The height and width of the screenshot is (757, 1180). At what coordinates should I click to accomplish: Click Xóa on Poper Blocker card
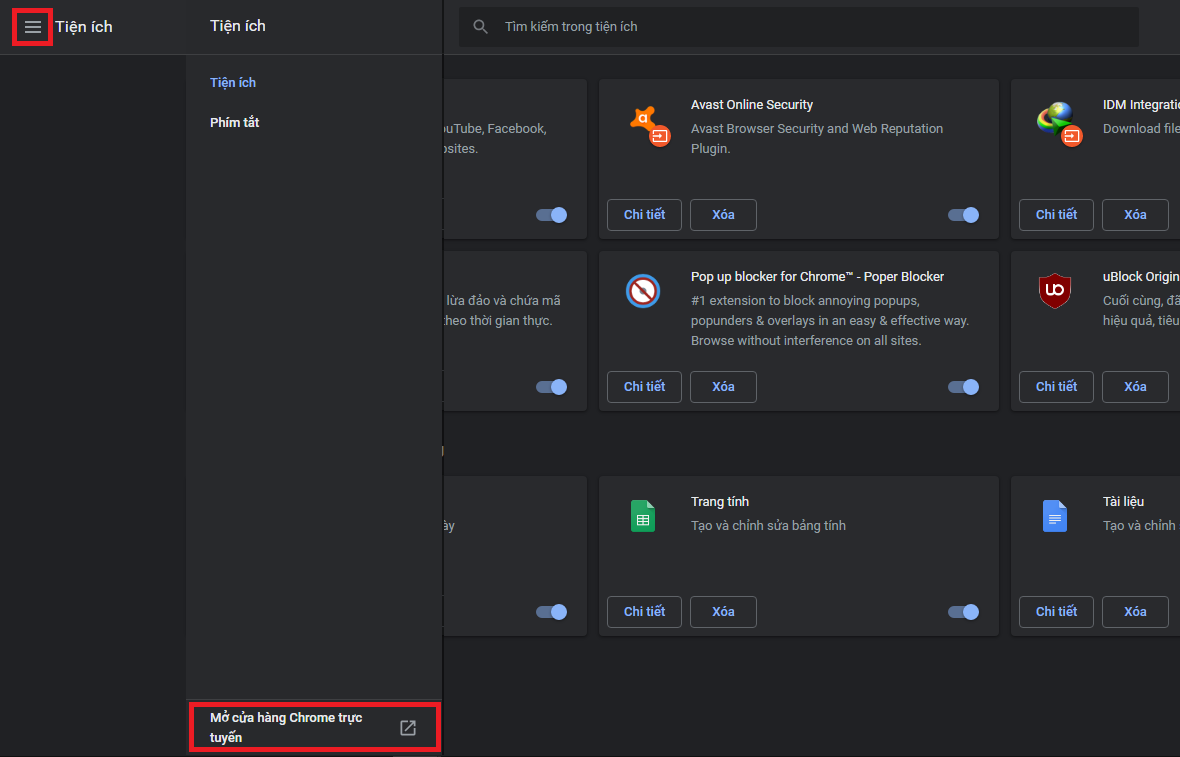click(x=723, y=387)
